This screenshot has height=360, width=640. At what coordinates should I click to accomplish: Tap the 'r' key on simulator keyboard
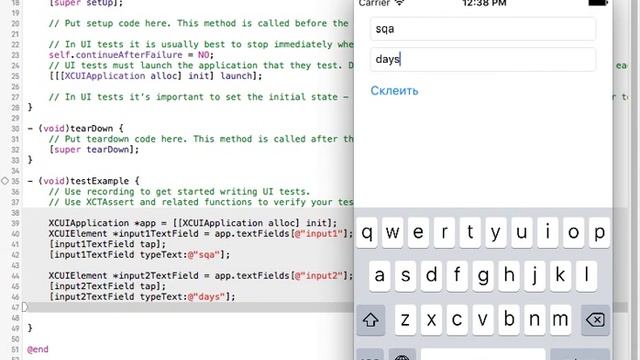pos(444,233)
